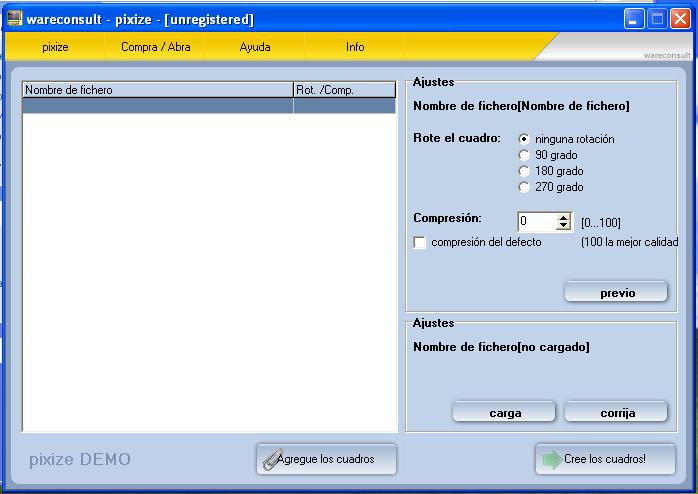Click the Nombre de fichero[no cargado] label

[501, 347]
